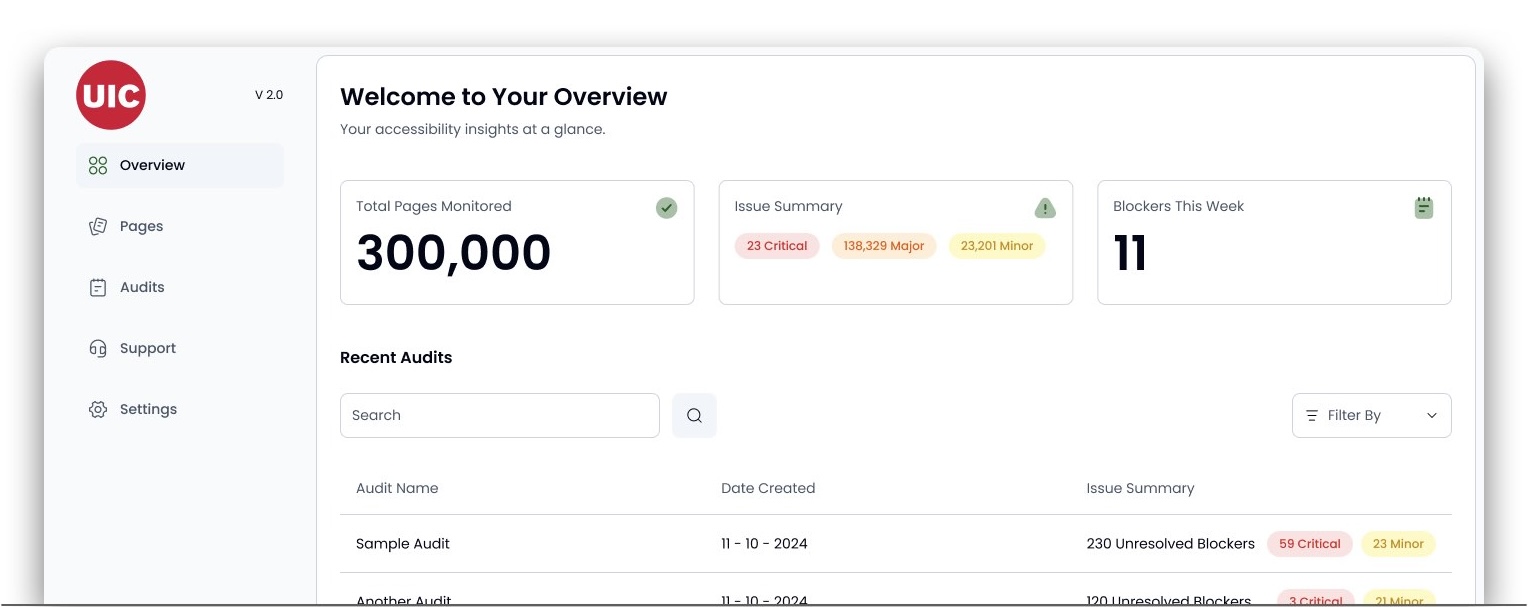
Task: Open the Audits menu item
Action: (x=180, y=288)
